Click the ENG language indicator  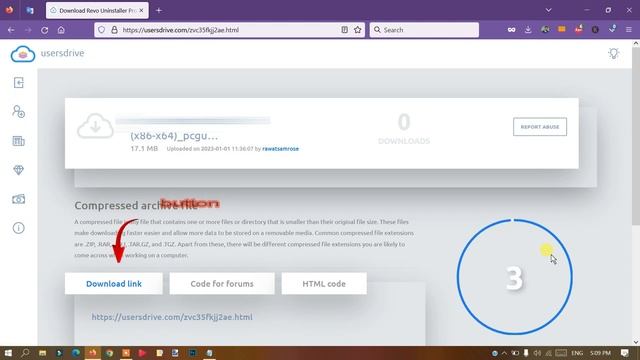point(577,353)
